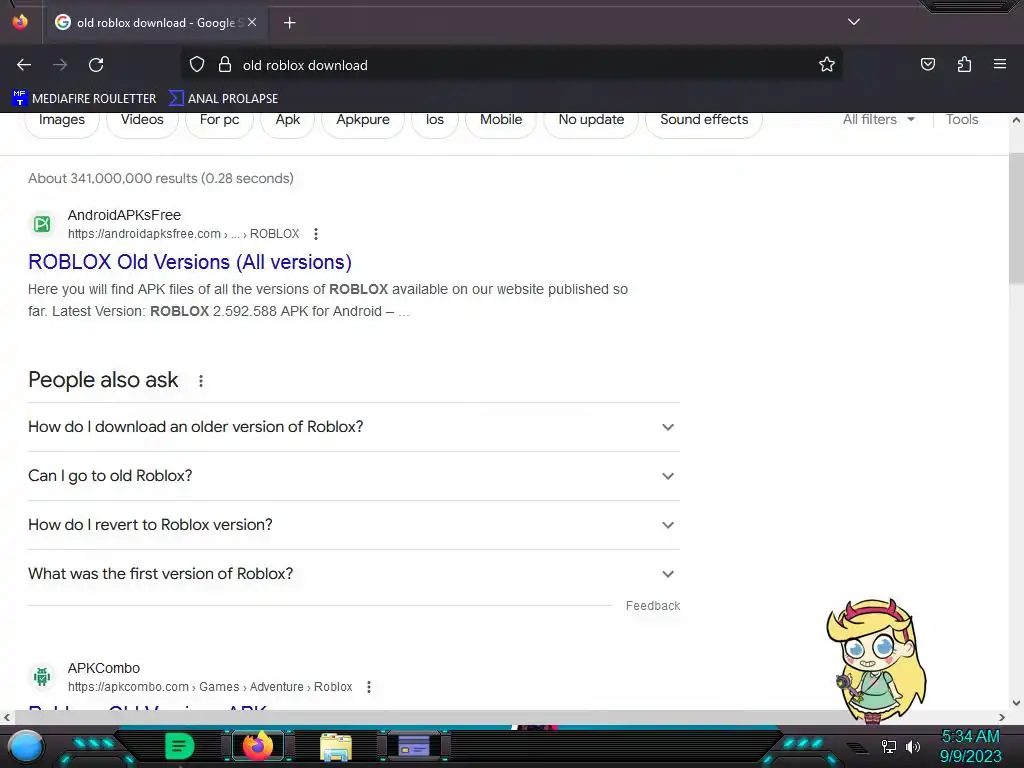Open the window app in taskbar
The image size is (1024, 768).
[x=414, y=746]
